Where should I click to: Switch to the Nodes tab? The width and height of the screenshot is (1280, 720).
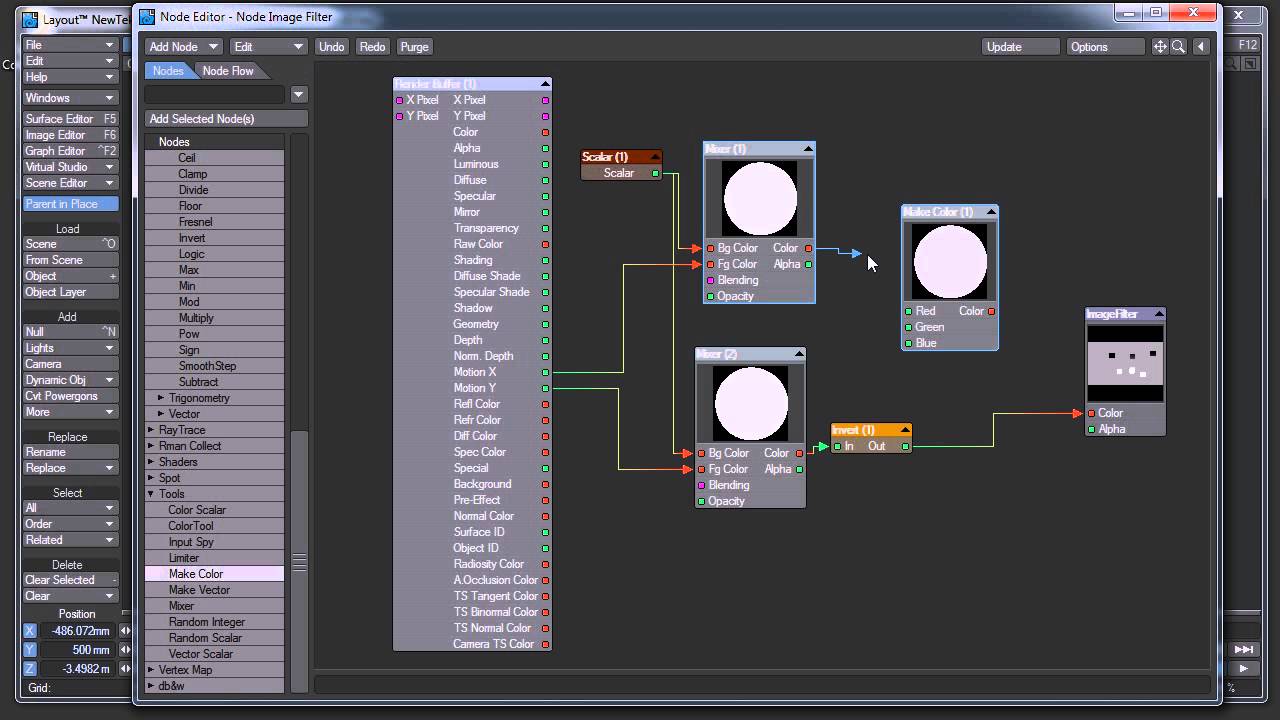point(168,71)
